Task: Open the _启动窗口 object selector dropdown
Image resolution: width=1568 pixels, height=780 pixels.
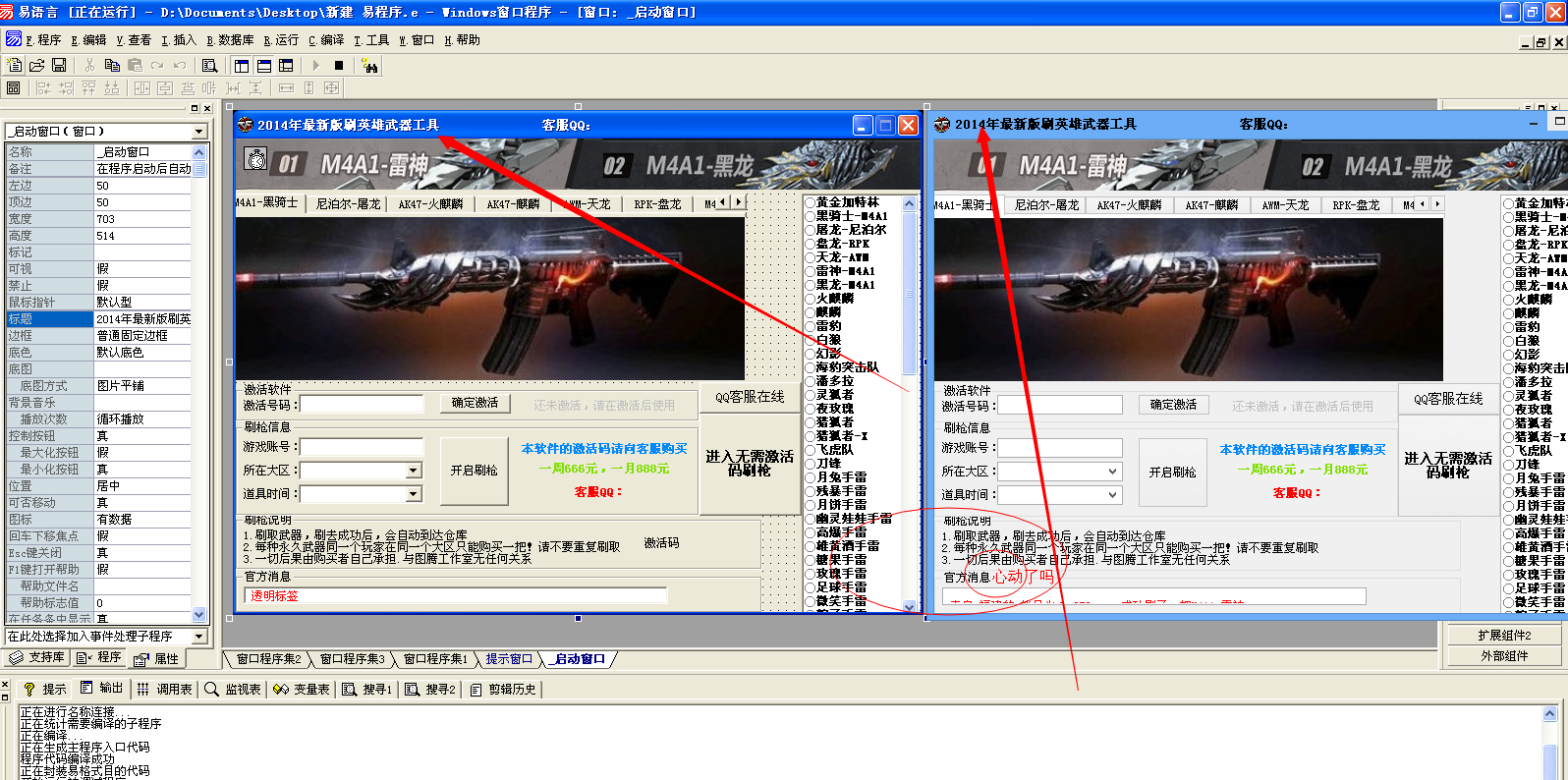Action: coord(198,132)
